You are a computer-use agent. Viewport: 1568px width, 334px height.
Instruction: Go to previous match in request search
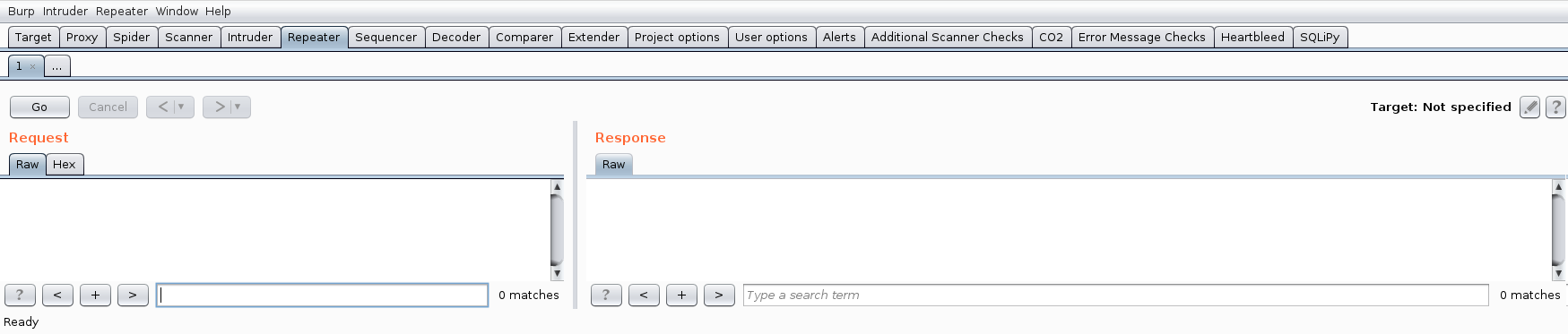click(57, 295)
